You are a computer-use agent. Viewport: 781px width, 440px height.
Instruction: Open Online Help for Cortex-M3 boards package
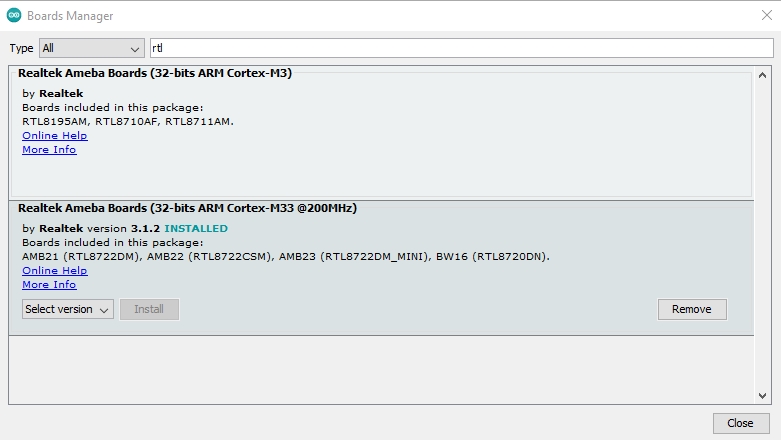coord(55,136)
